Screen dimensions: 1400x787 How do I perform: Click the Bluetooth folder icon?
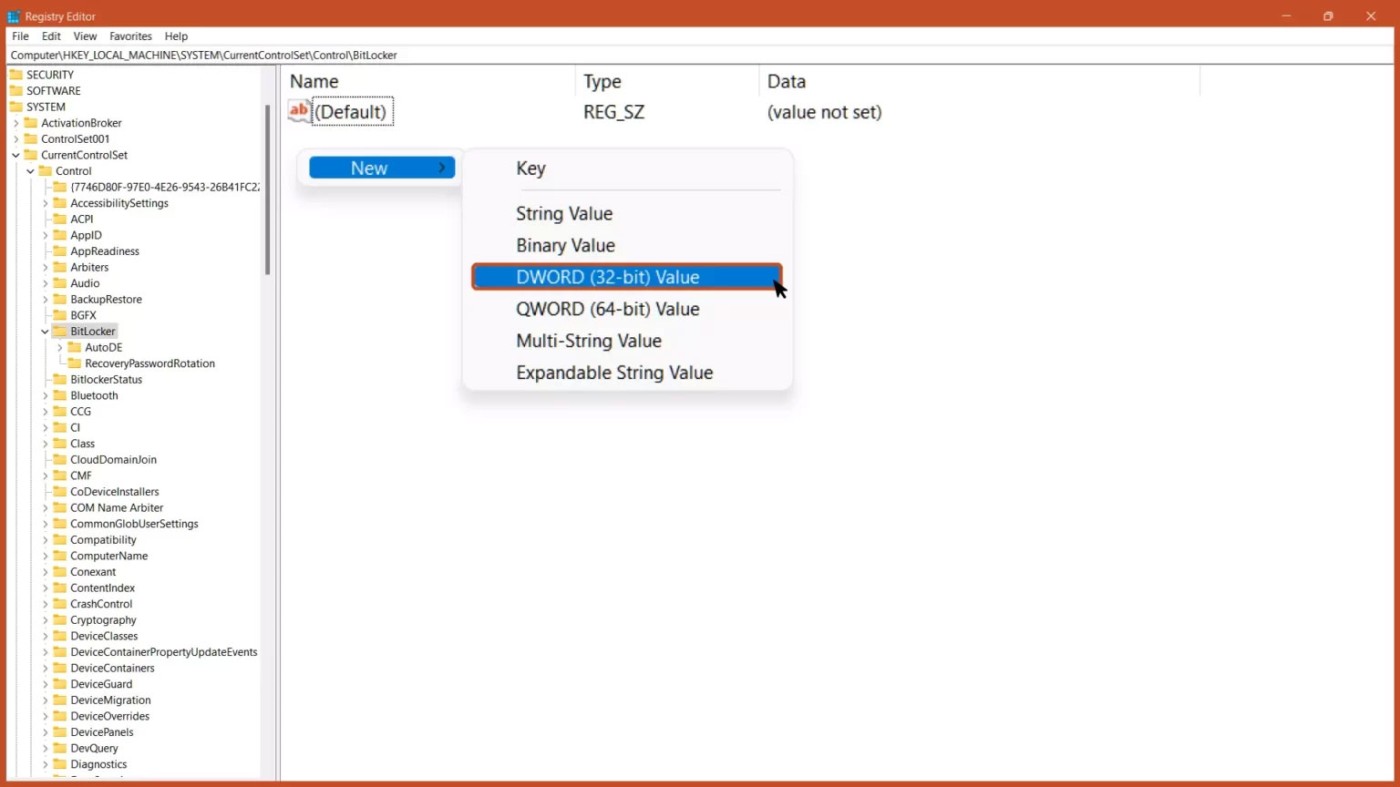pos(60,395)
